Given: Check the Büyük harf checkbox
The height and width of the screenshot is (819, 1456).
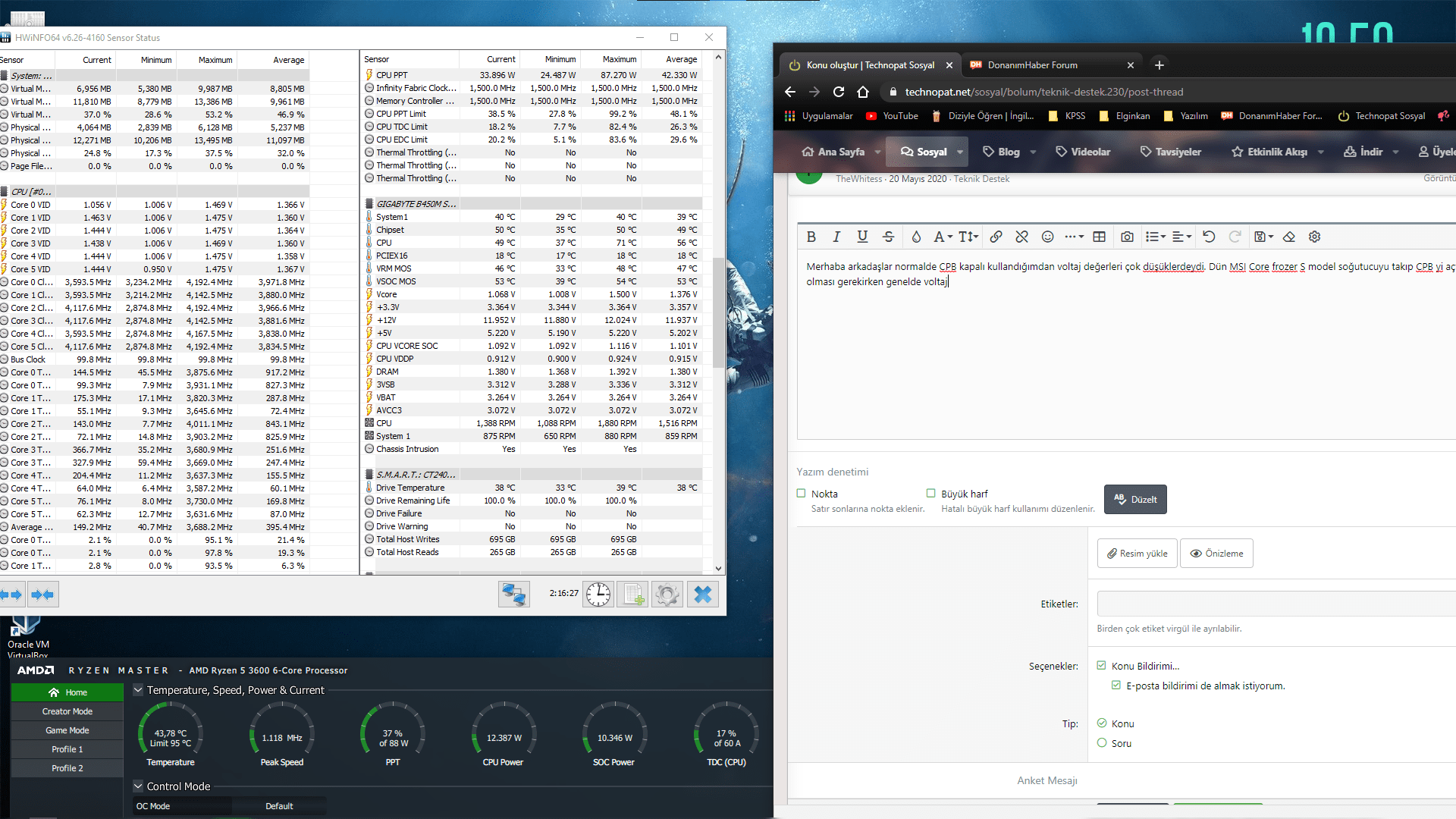Looking at the screenshot, I should click(930, 494).
